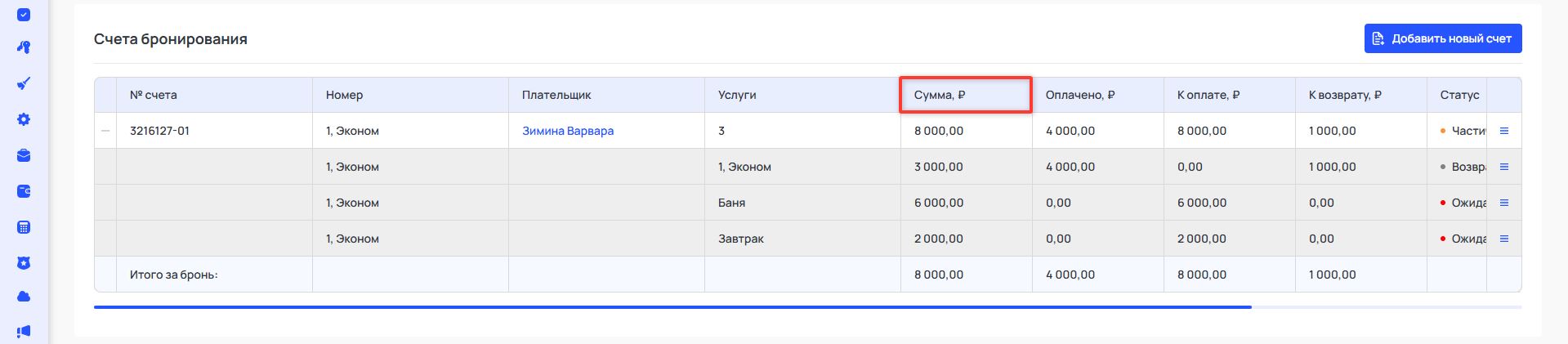Open the wallet icon in sidebar

pyautogui.click(x=24, y=191)
